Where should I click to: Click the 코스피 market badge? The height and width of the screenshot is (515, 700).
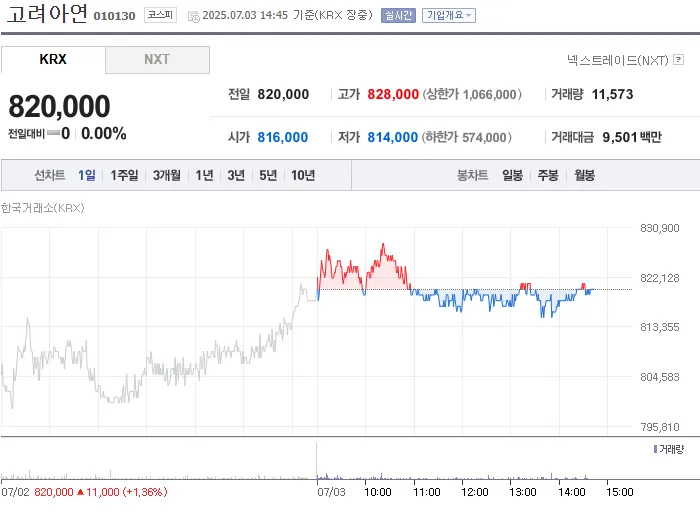click(160, 15)
